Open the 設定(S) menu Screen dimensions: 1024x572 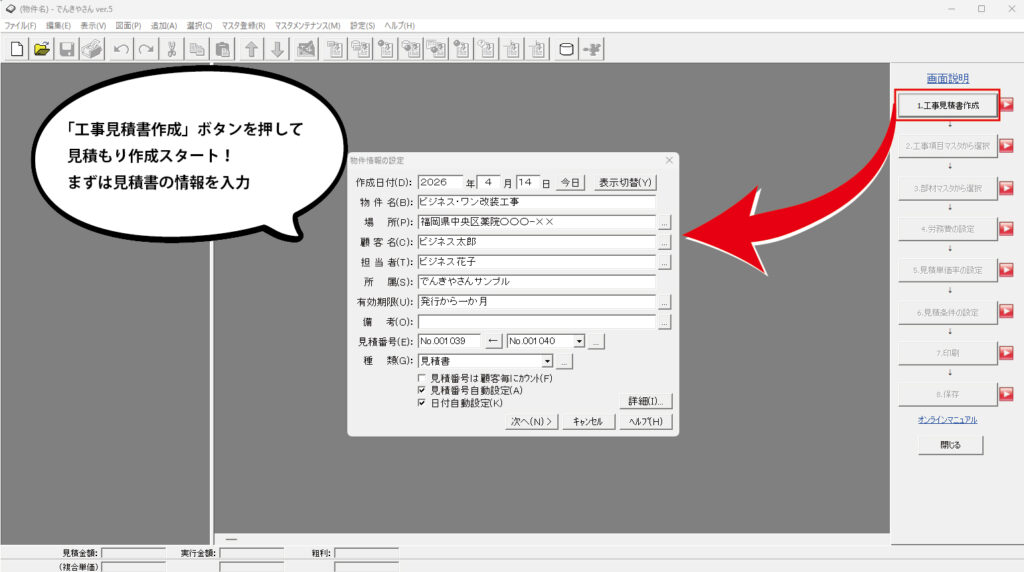[362, 25]
